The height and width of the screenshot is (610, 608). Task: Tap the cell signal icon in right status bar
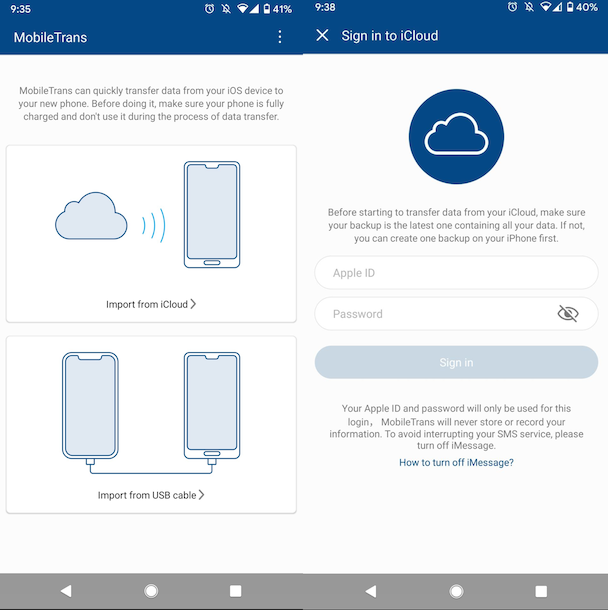[x=557, y=7]
